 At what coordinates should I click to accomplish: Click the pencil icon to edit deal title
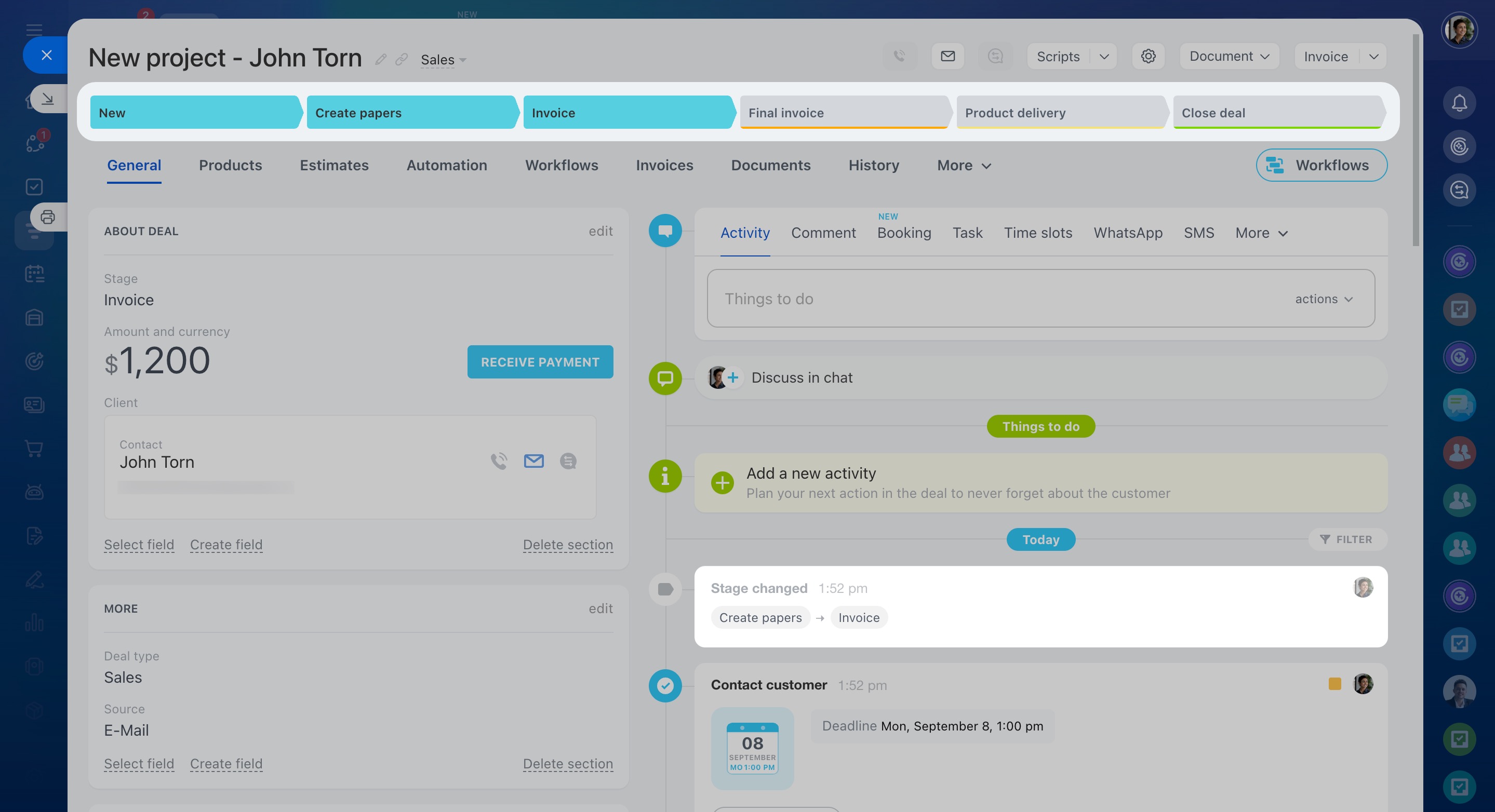(x=381, y=59)
